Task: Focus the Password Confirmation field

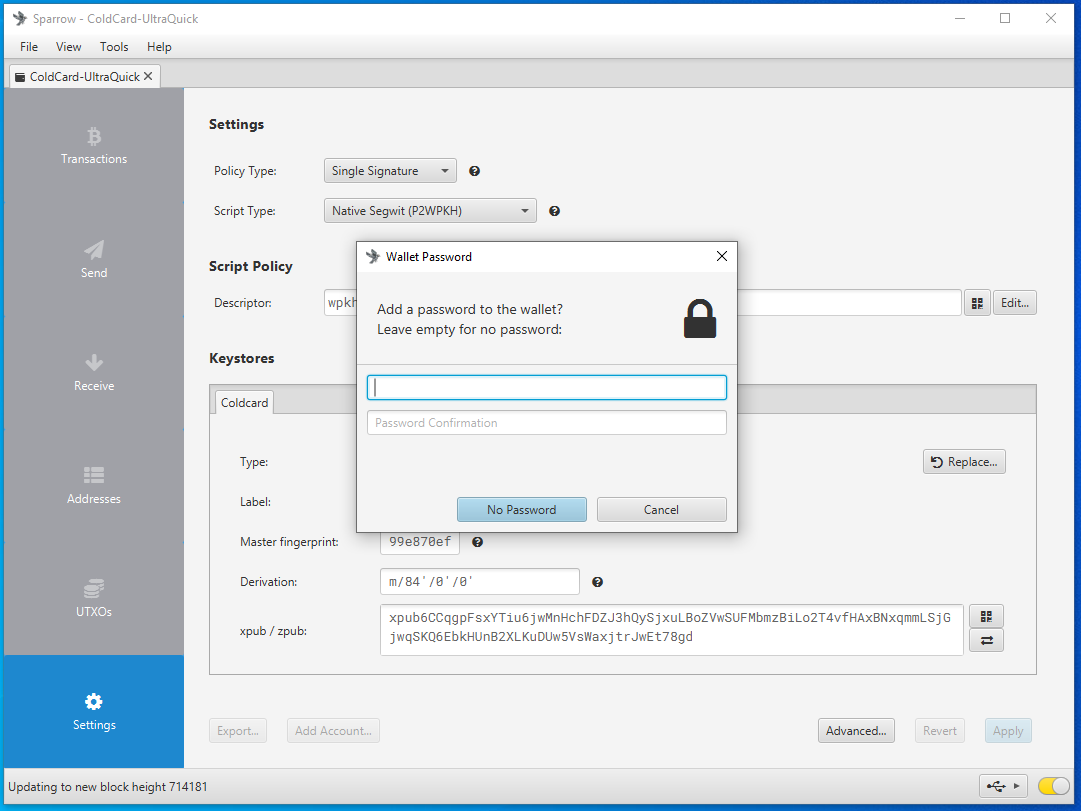Action: point(547,423)
